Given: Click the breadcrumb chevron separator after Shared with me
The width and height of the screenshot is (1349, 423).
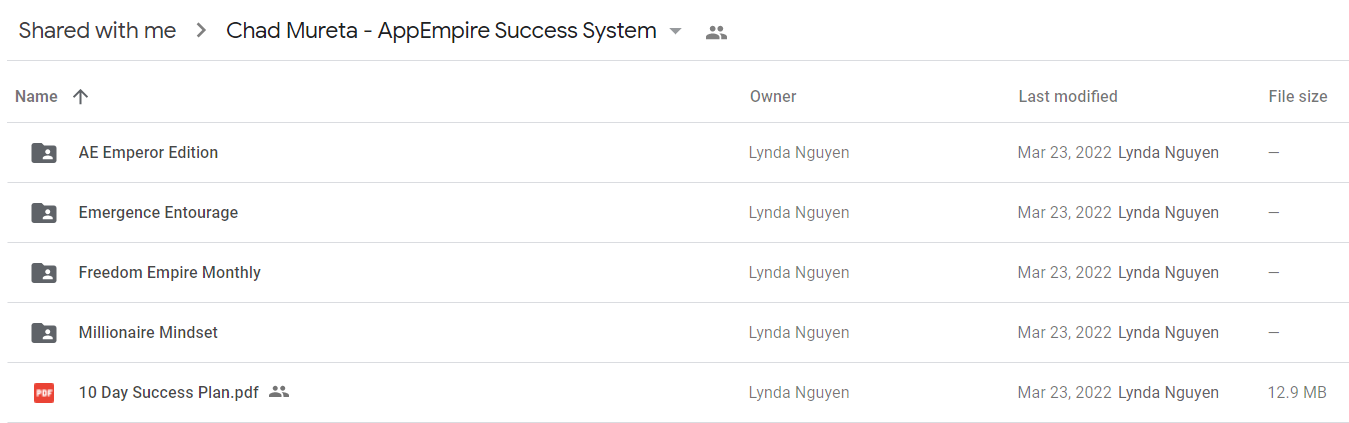Looking at the screenshot, I should (201, 31).
